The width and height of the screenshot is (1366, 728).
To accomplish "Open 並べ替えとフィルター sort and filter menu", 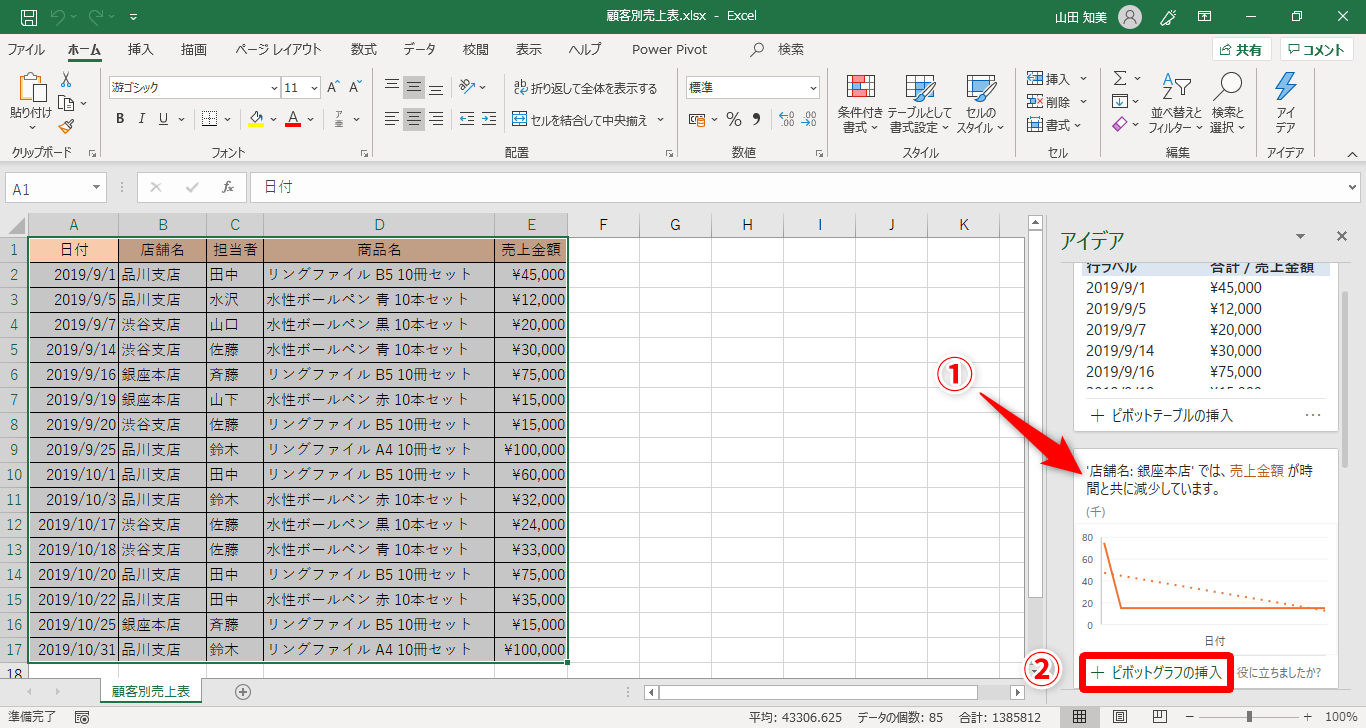I will tap(1176, 103).
